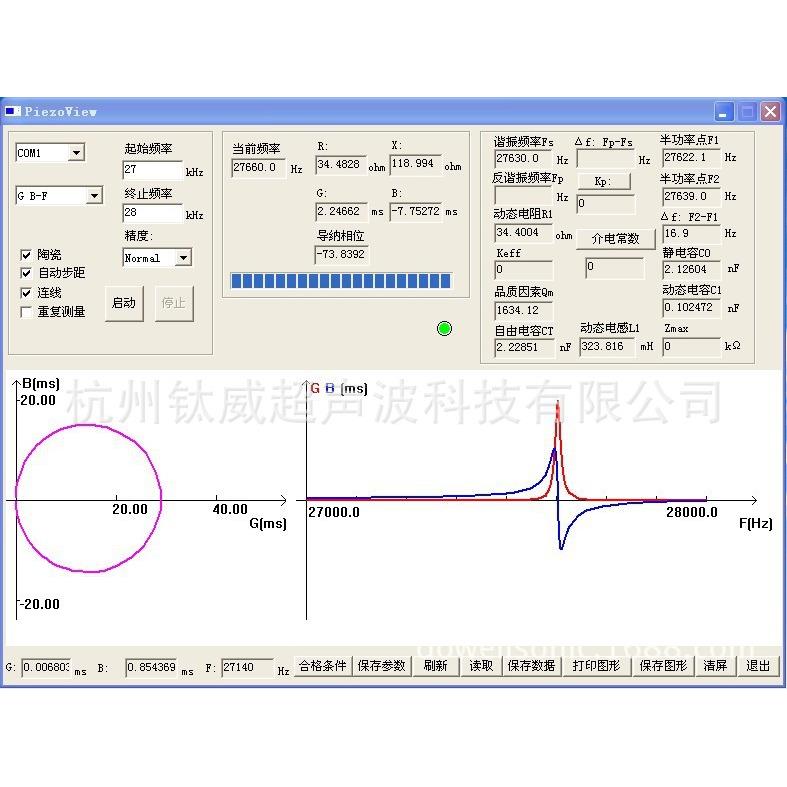Image resolution: width=787 pixels, height=787 pixels.
Task: Click the 谐振频率Fs field showing 27630.0
Action: 523,159
